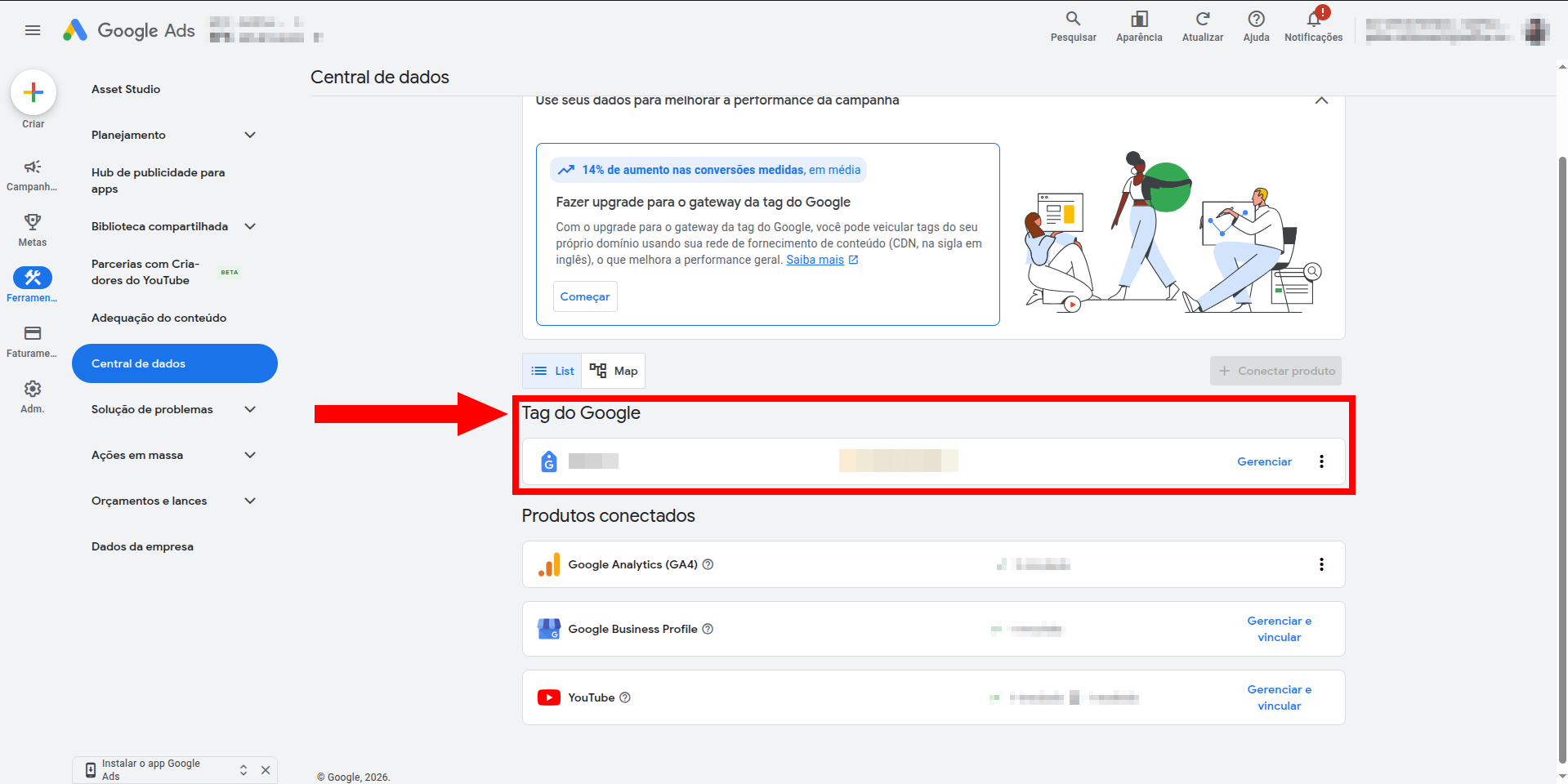Click the 14% de aumento nas conversões badge
The width and height of the screenshot is (1568, 784).
[x=708, y=170]
